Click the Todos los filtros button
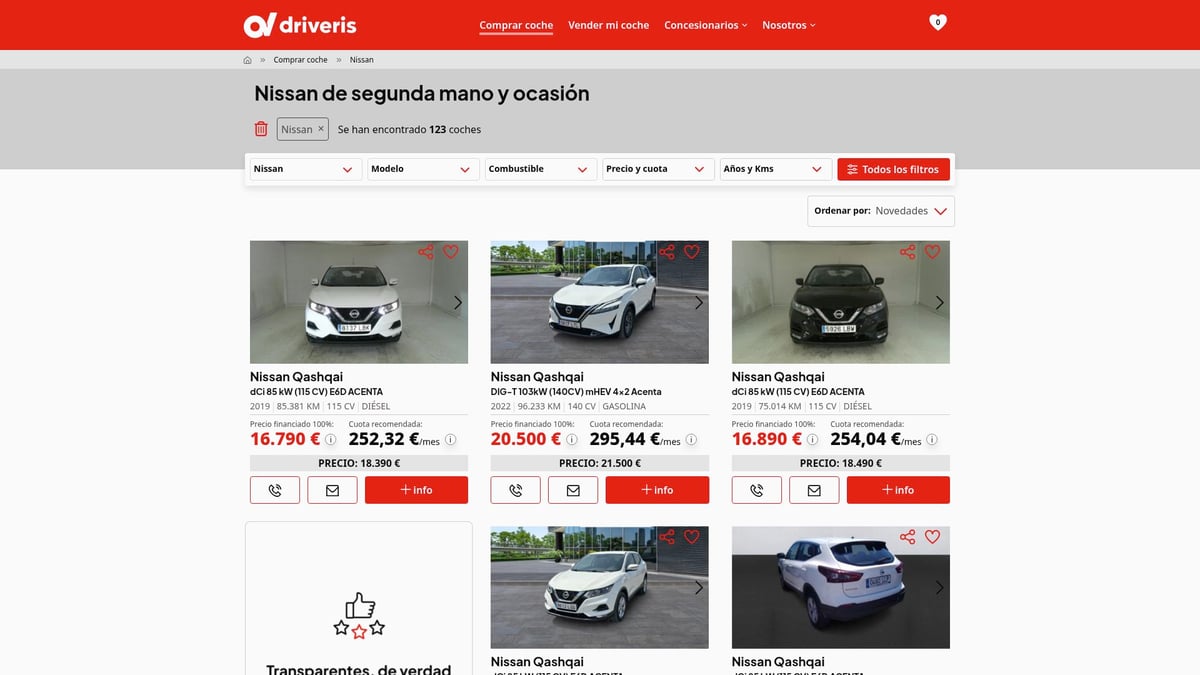1200x675 pixels. 893,169
